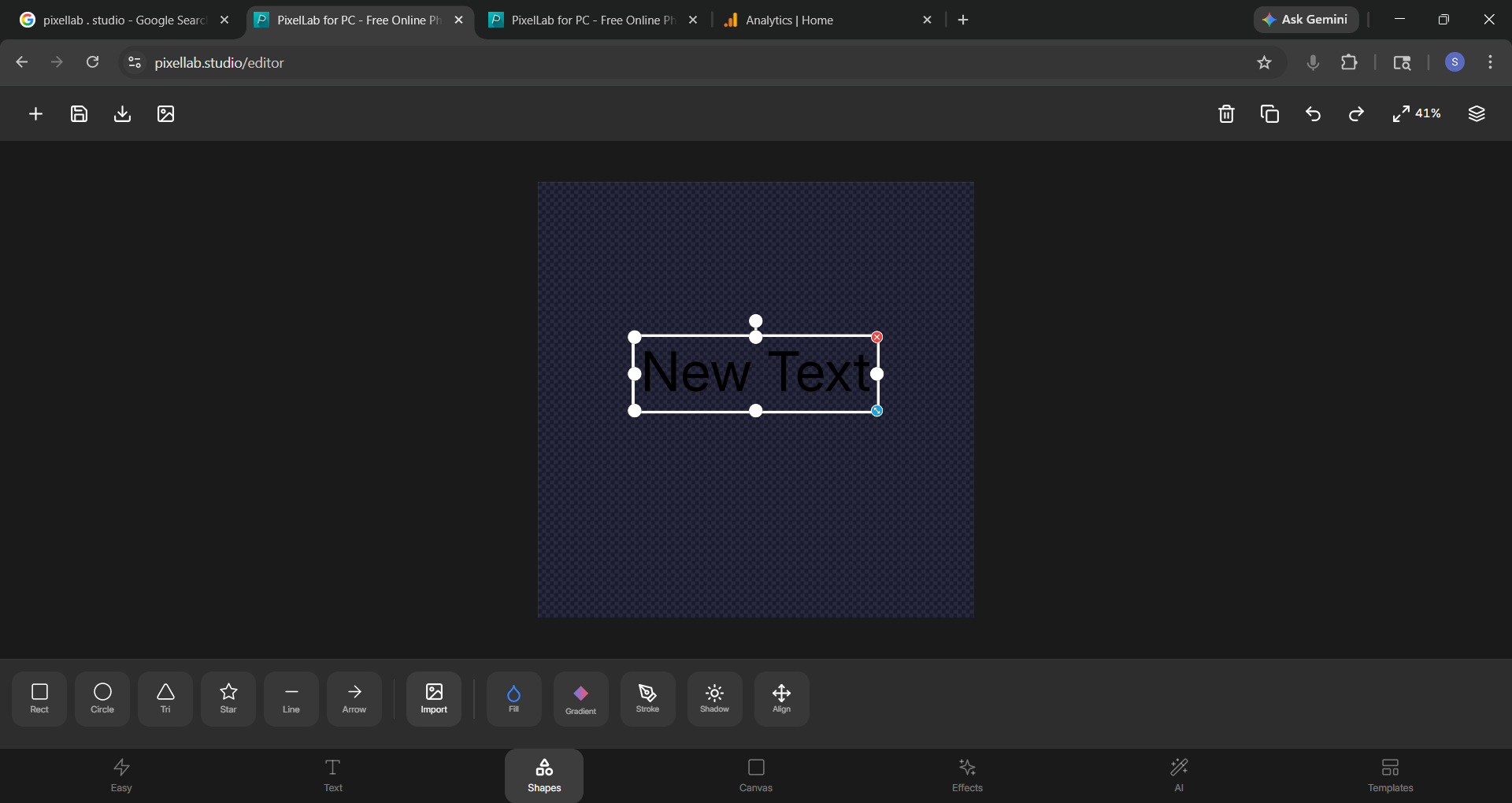The height and width of the screenshot is (803, 1512).
Task: Save the project with the floppy icon
Action: [79, 114]
